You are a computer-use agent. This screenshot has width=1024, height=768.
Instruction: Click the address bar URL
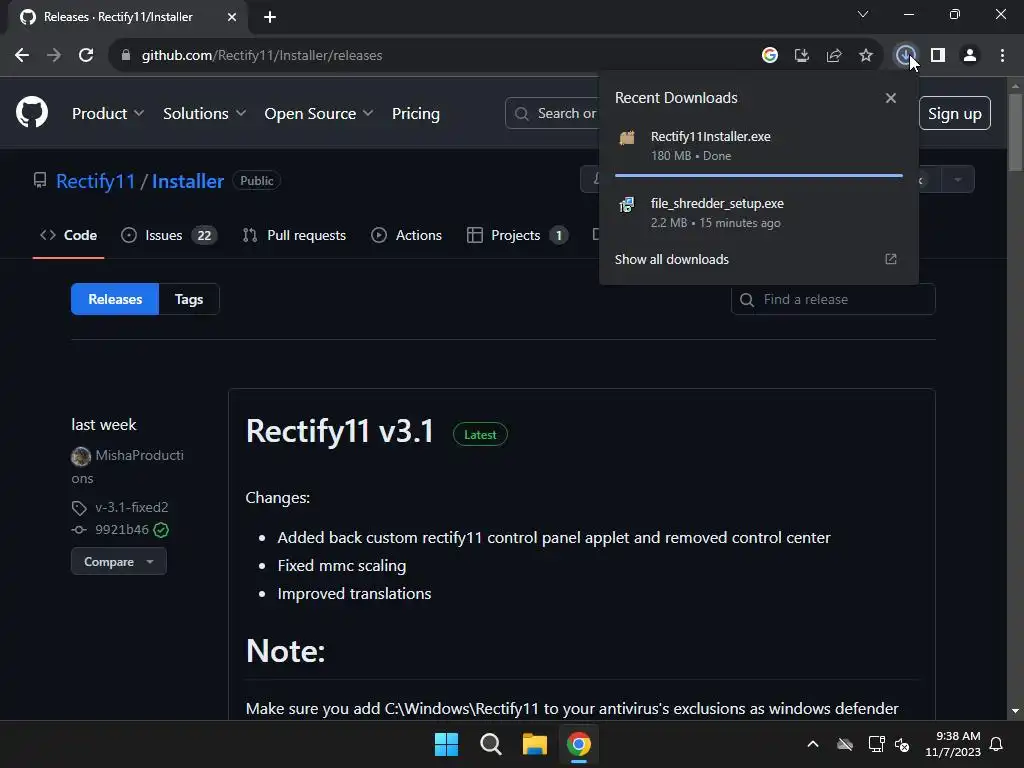tap(262, 56)
